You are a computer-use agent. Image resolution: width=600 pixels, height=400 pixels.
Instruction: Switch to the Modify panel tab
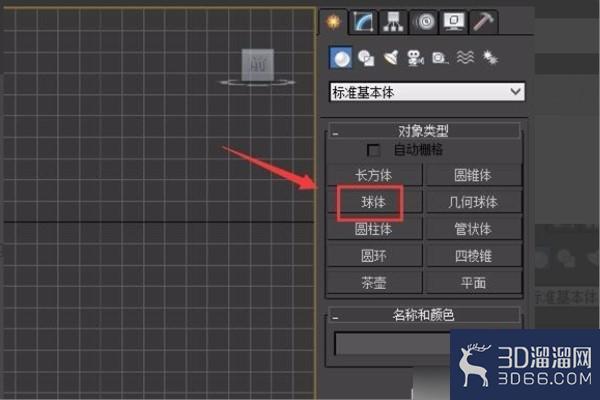tap(364, 21)
